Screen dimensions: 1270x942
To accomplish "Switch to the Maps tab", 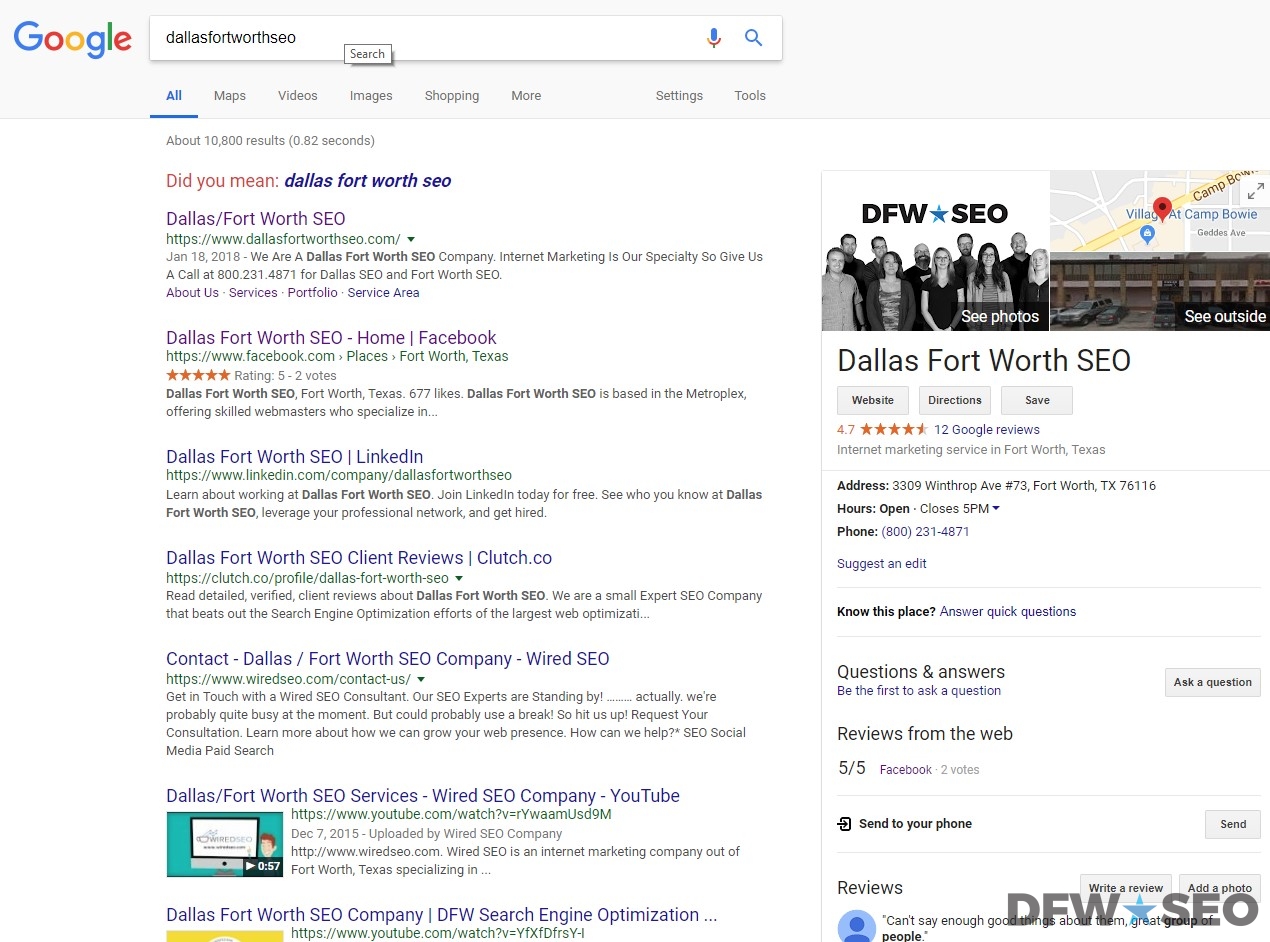I will click(x=230, y=96).
